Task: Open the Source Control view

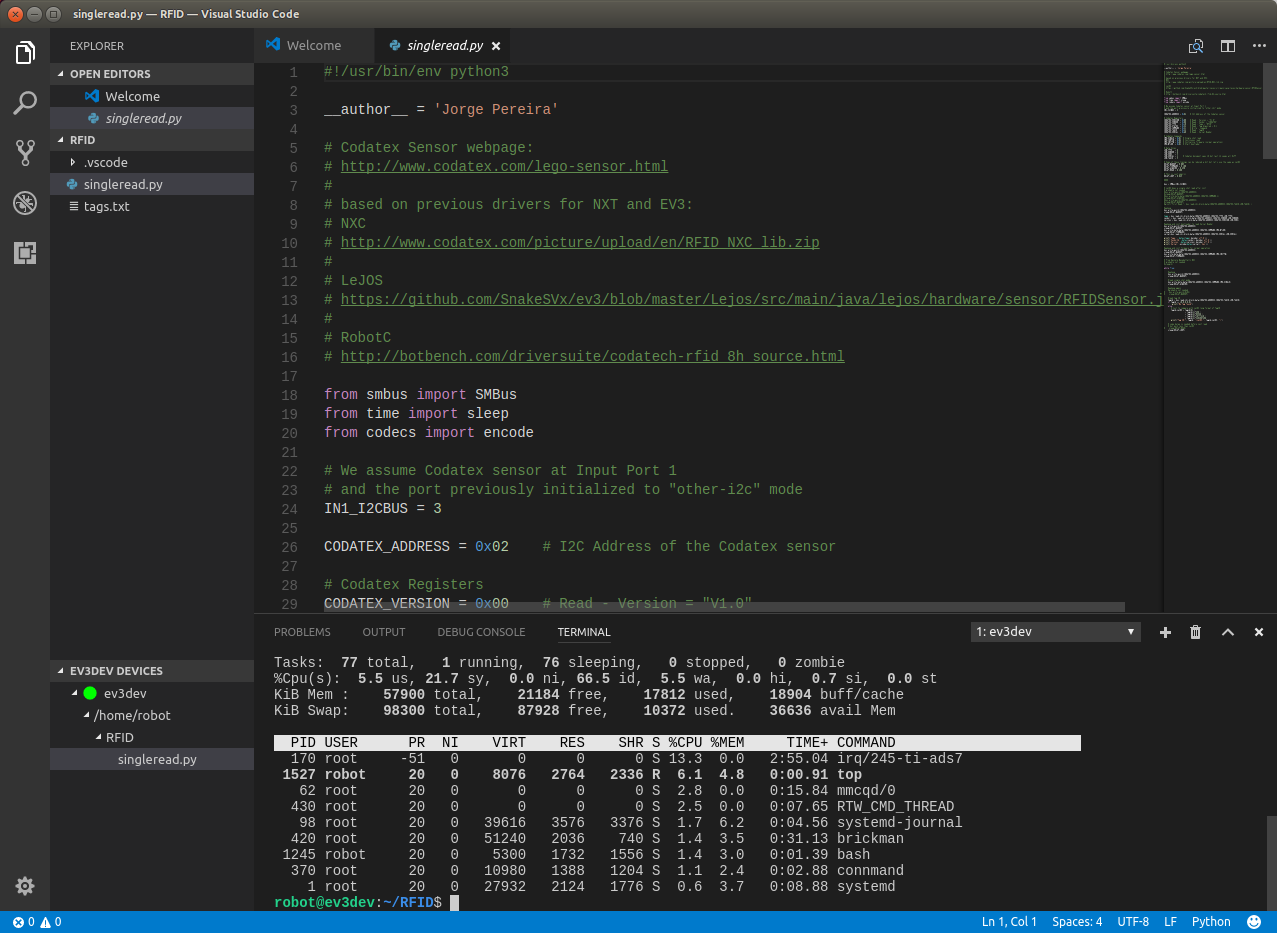Action: (25, 152)
